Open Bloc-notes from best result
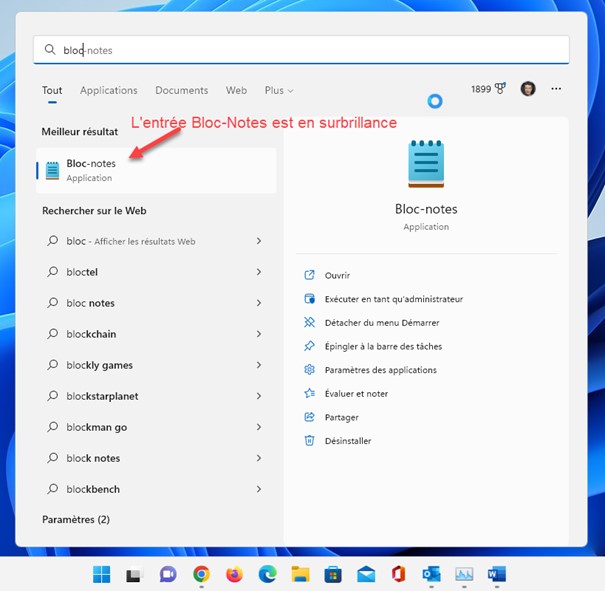This screenshot has width=605, height=591. (x=90, y=170)
